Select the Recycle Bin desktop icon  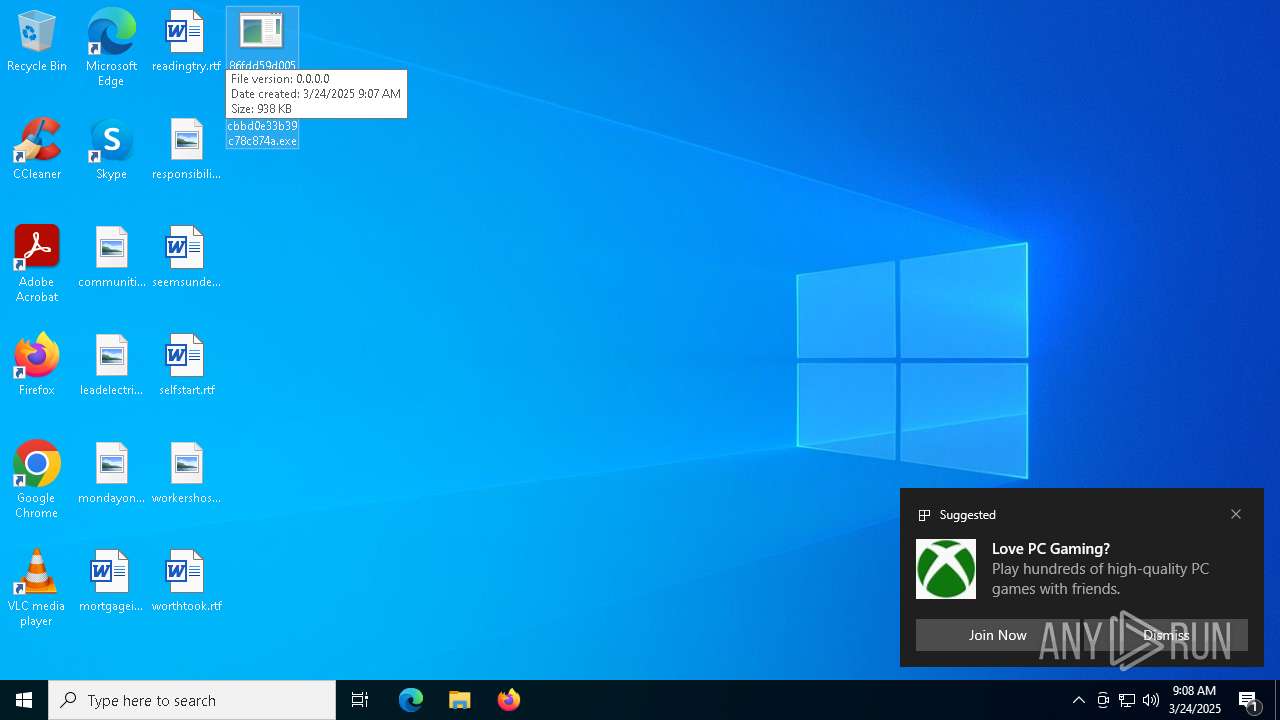click(x=37, y=41)
